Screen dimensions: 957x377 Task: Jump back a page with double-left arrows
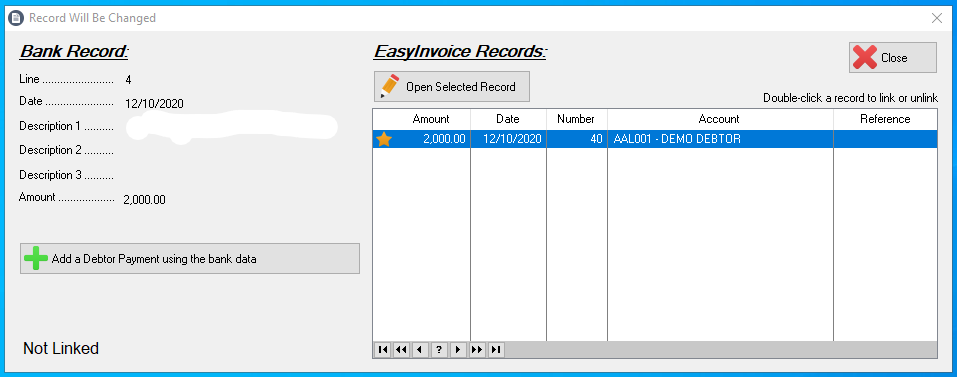coord(401,350)
